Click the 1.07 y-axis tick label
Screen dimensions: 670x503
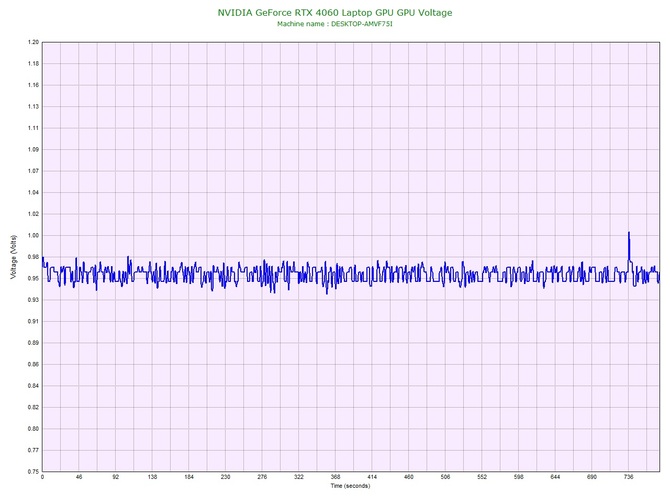33,171
